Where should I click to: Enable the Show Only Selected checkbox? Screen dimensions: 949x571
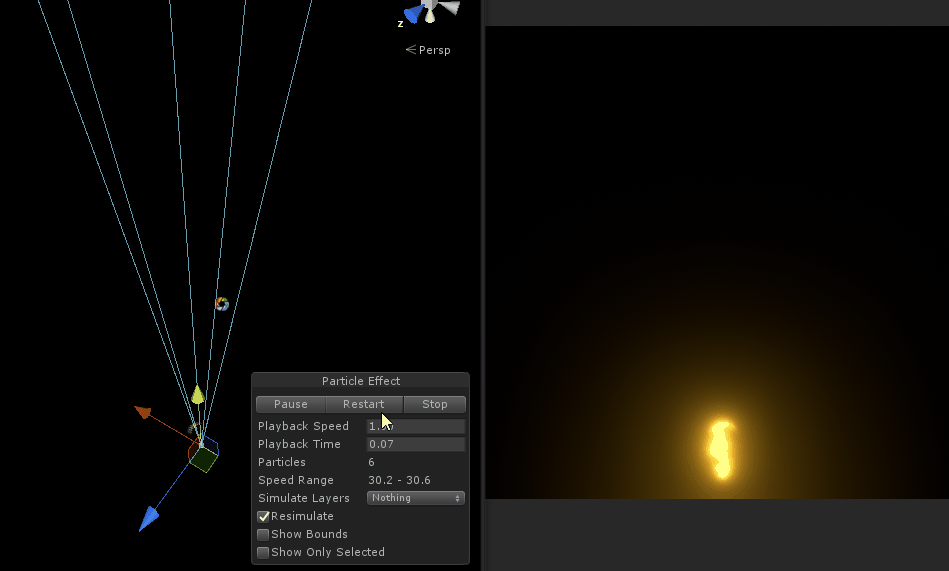click(x=264, y=552)
